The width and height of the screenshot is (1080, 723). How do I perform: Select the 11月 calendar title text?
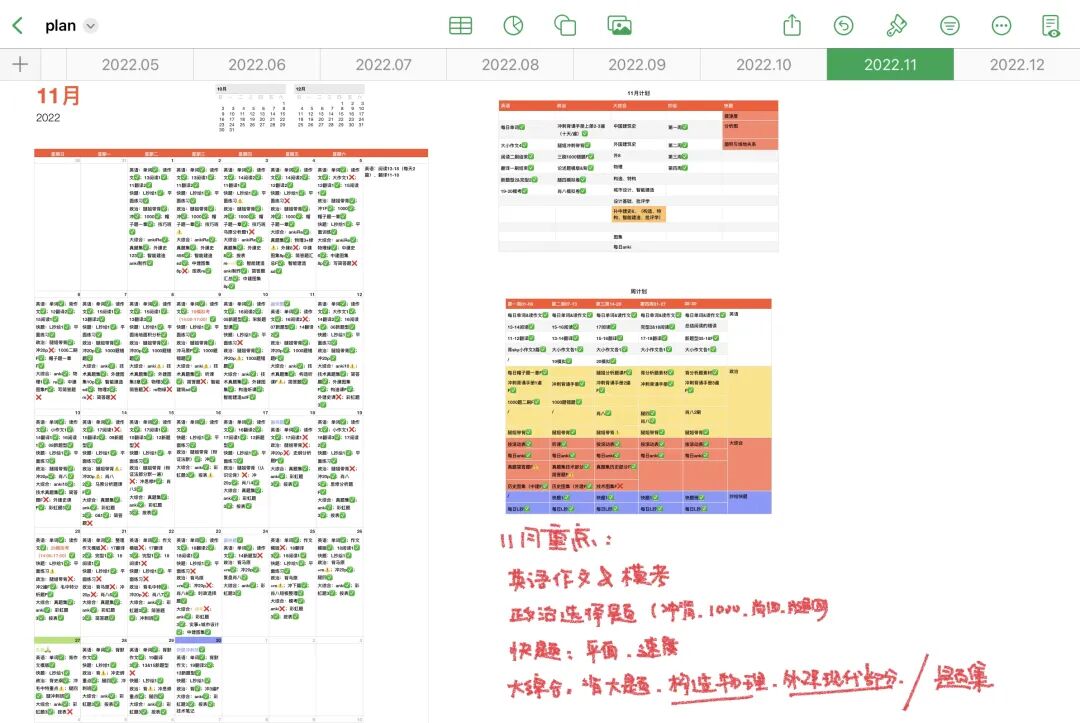coord(58,96)
